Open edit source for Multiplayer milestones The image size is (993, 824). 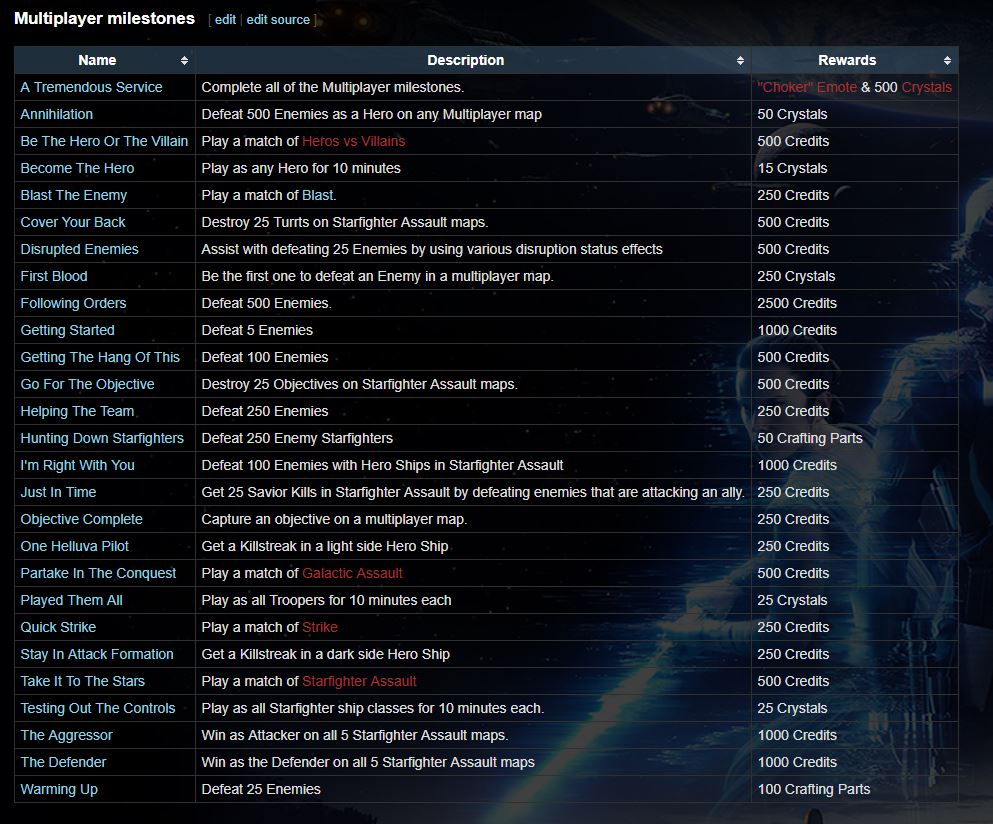pyautogui.click(x=278, y=20)
